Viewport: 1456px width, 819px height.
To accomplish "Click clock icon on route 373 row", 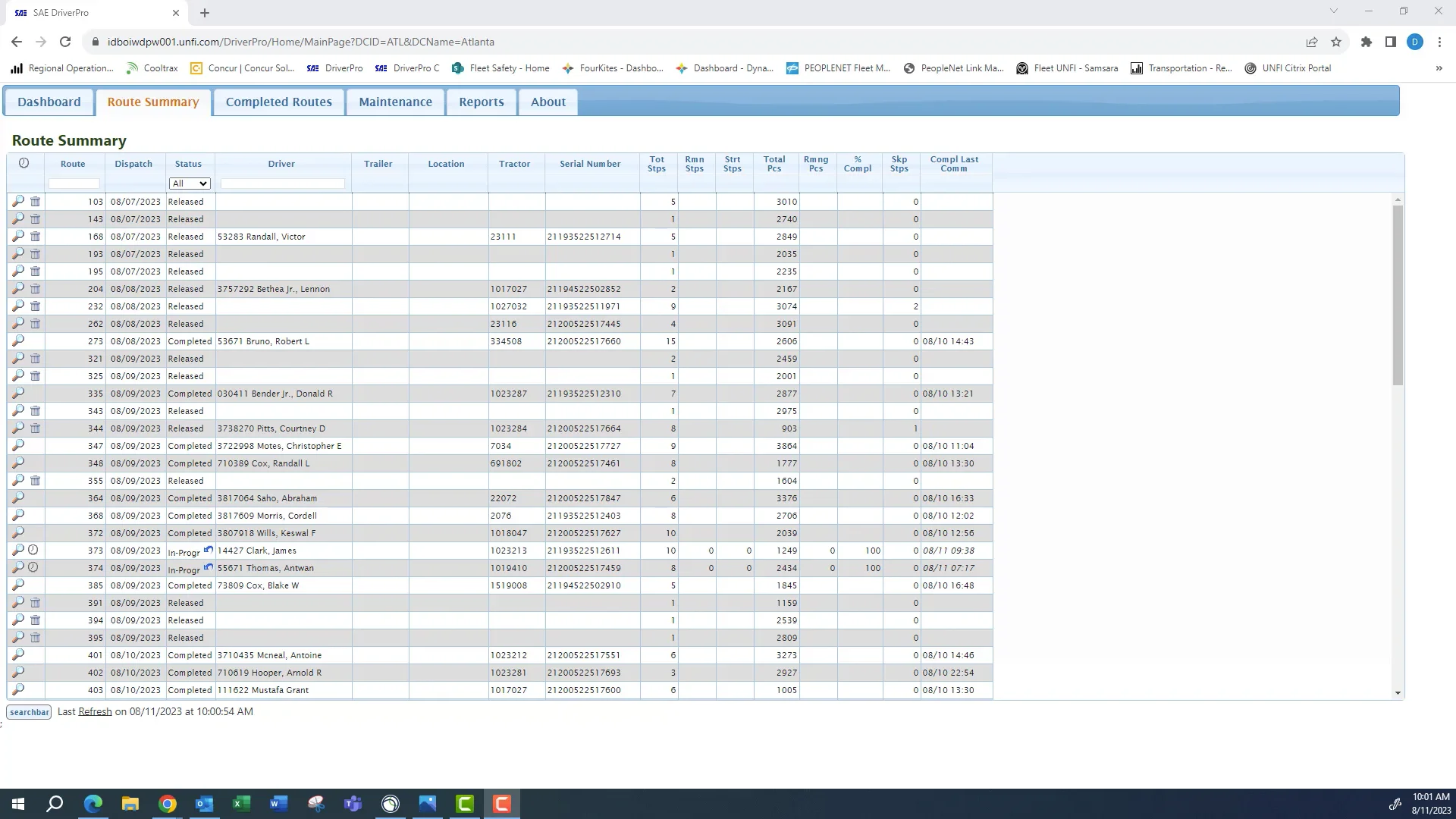I will click(33, 550).
